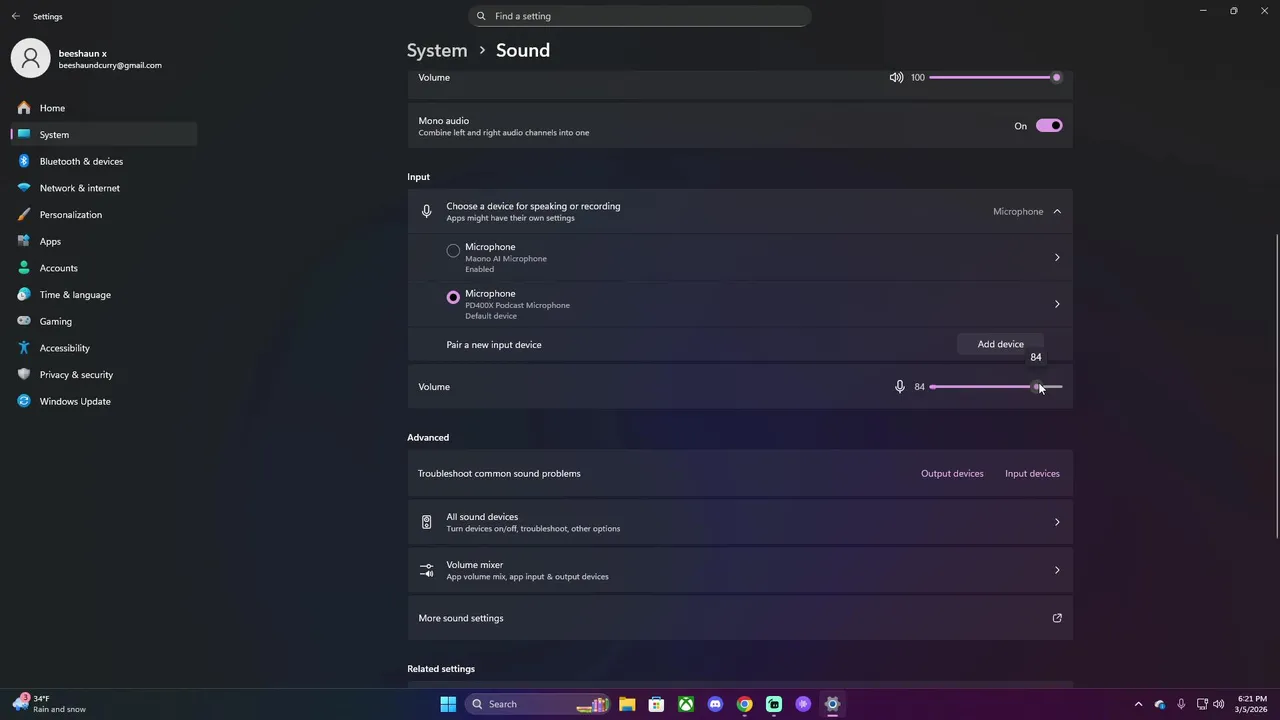Click the taskbar Search box
The image size is (1280, 720).
(538, 704)
